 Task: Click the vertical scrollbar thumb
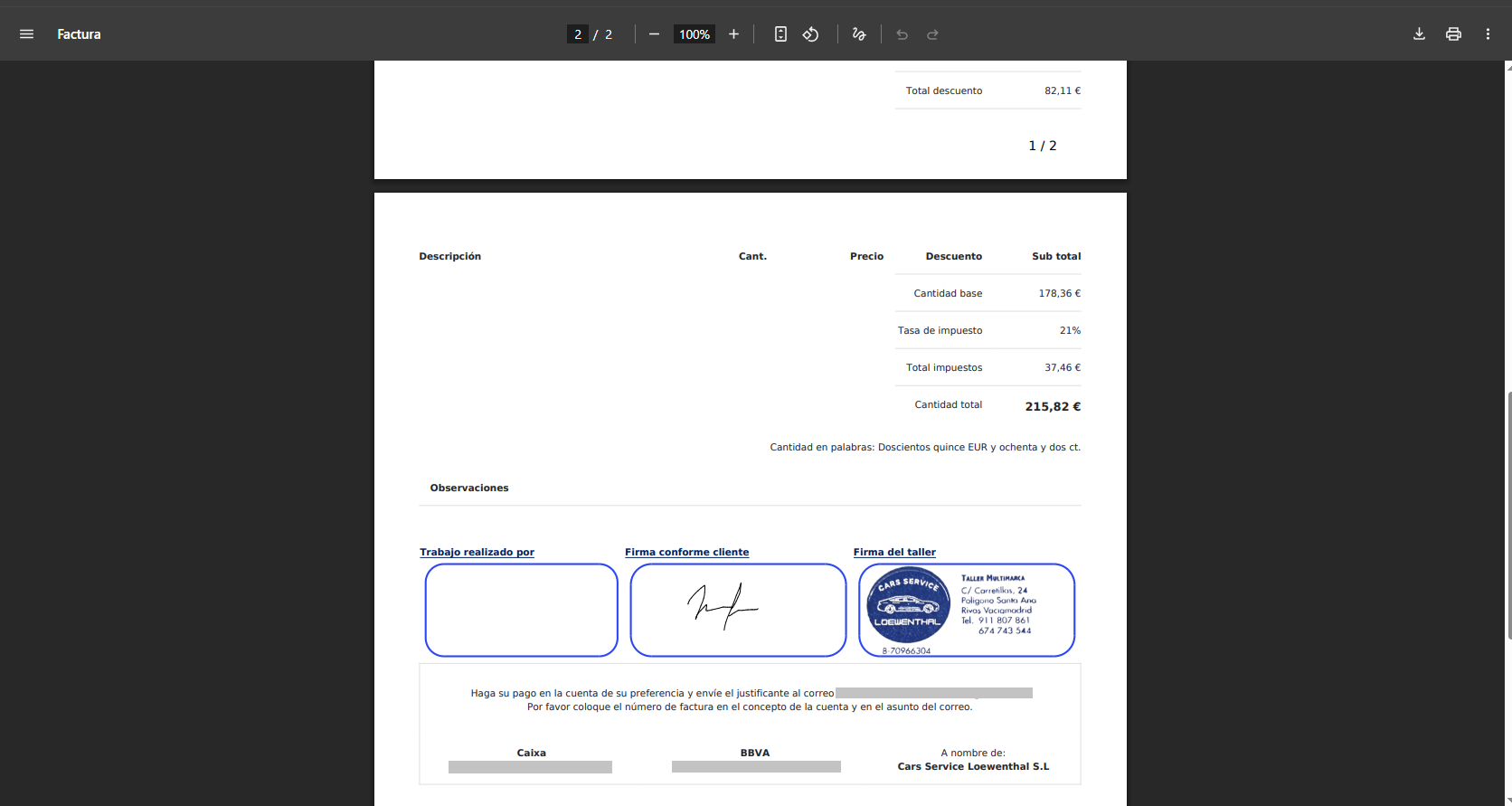(x=1508, y=516)
